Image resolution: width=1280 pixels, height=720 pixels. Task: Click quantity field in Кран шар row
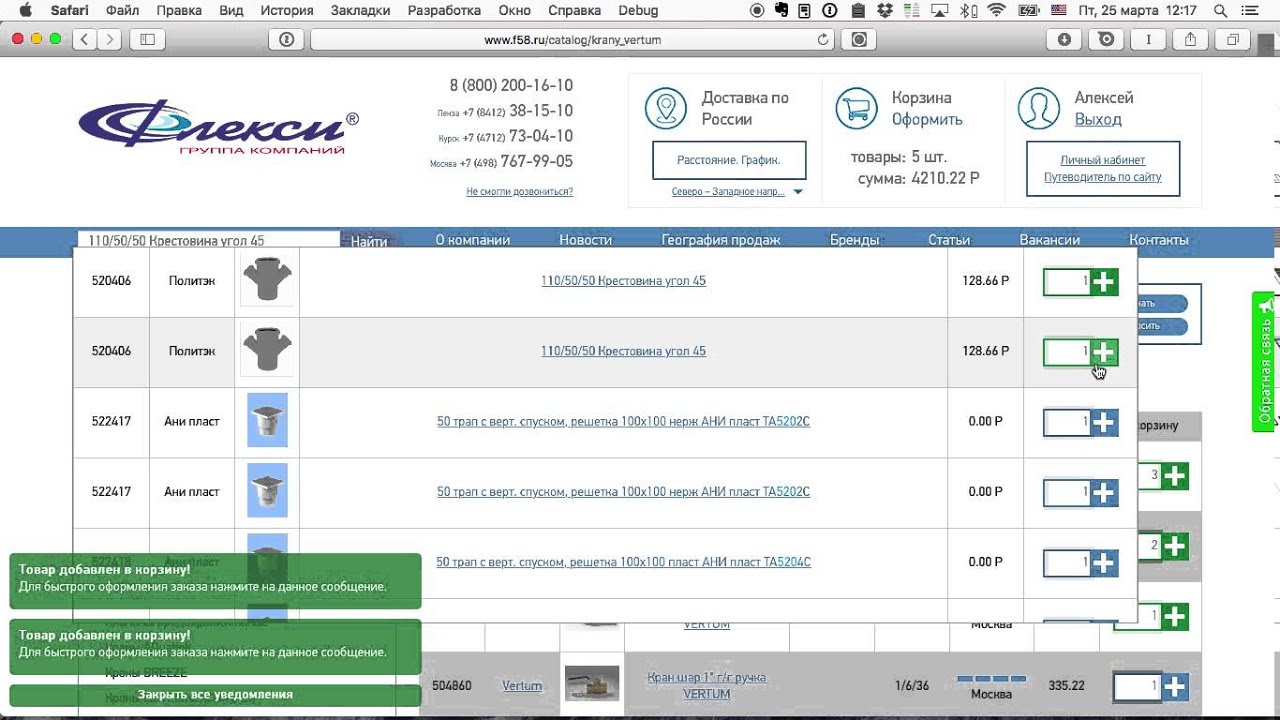[x=1137, y=686]
